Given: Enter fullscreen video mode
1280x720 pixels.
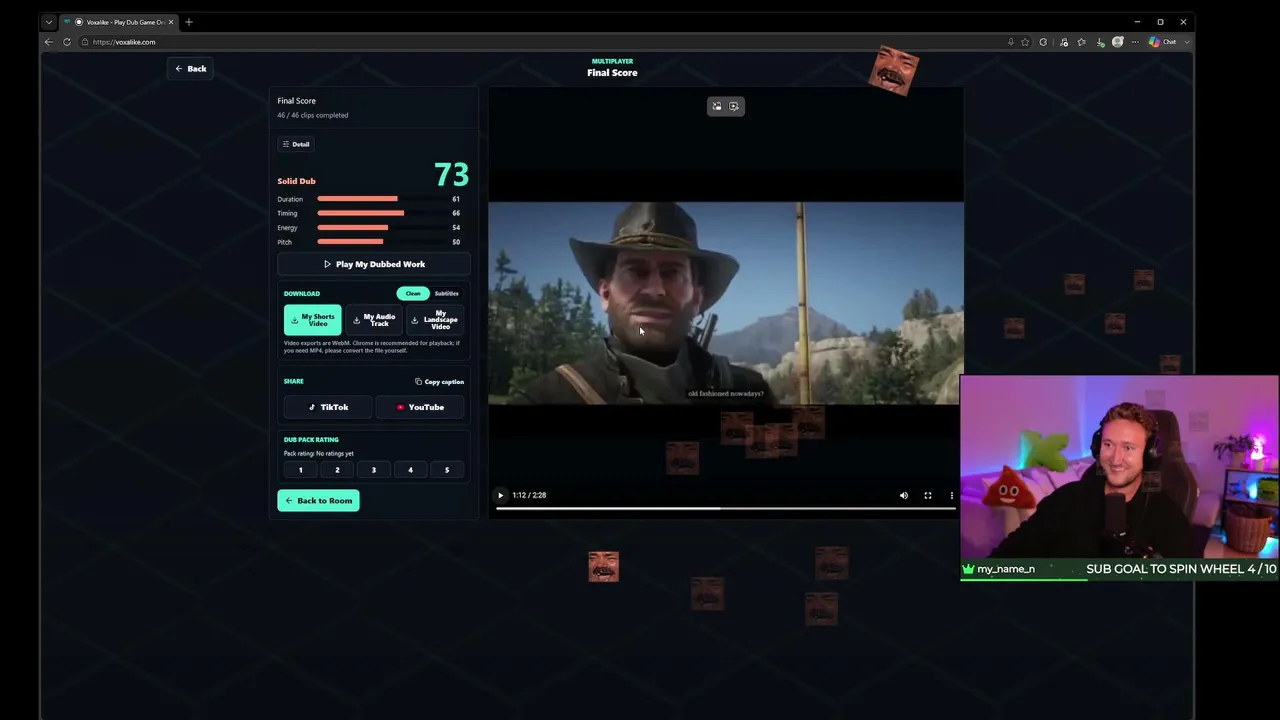Looking at the screenshot, I should pos(928,495).
